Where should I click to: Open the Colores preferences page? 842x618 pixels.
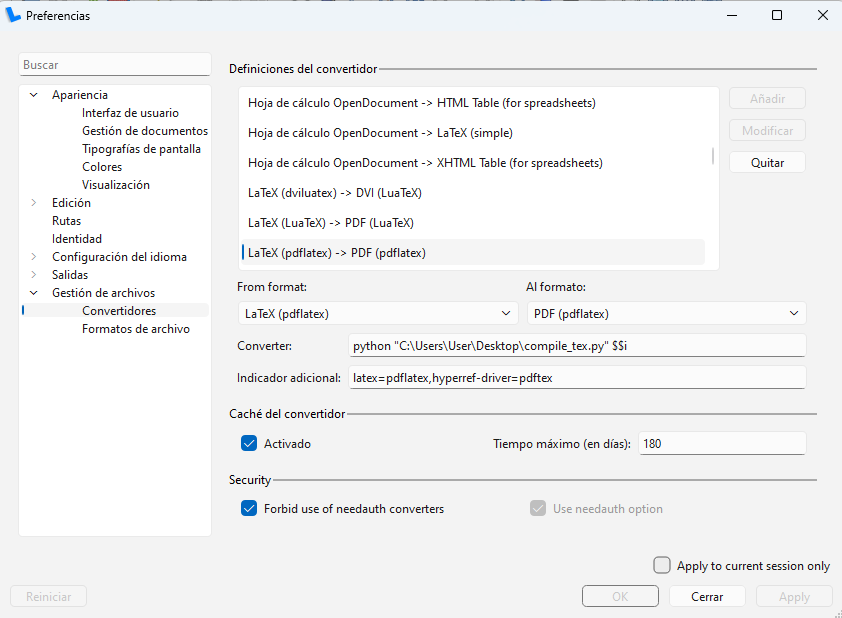coord(102,167)
